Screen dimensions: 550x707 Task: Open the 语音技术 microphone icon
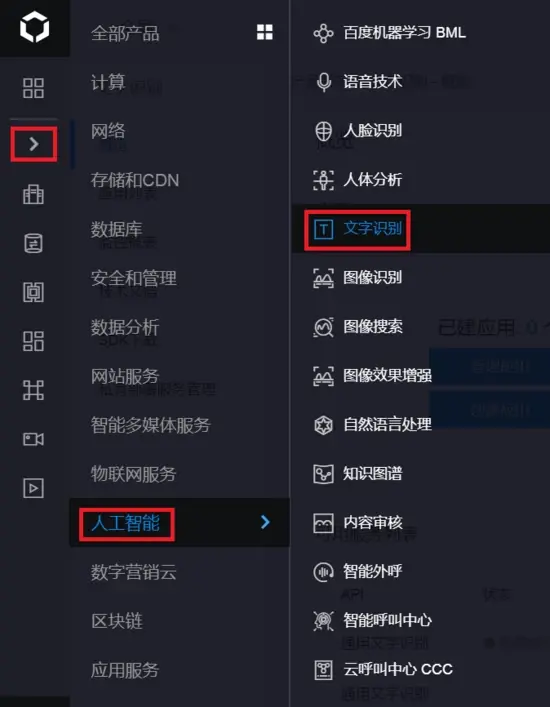[x=323, y=82]
